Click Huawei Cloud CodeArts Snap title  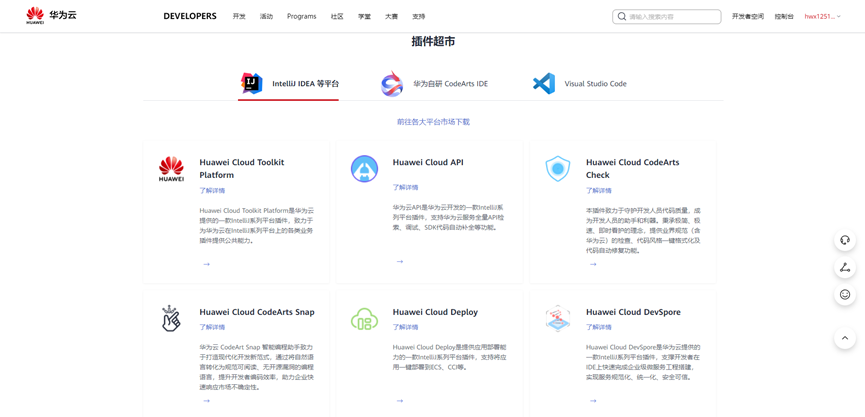click(257, 312)
